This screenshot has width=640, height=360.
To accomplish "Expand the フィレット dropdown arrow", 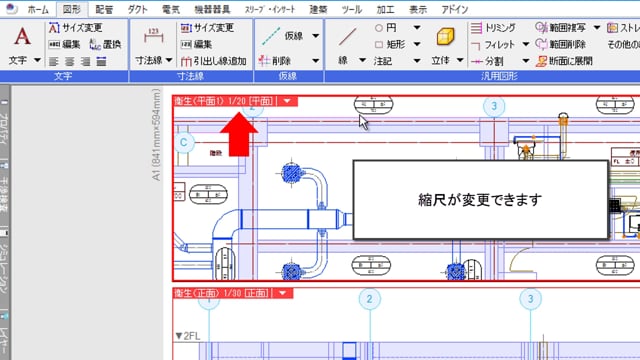I will pos(526,44).
